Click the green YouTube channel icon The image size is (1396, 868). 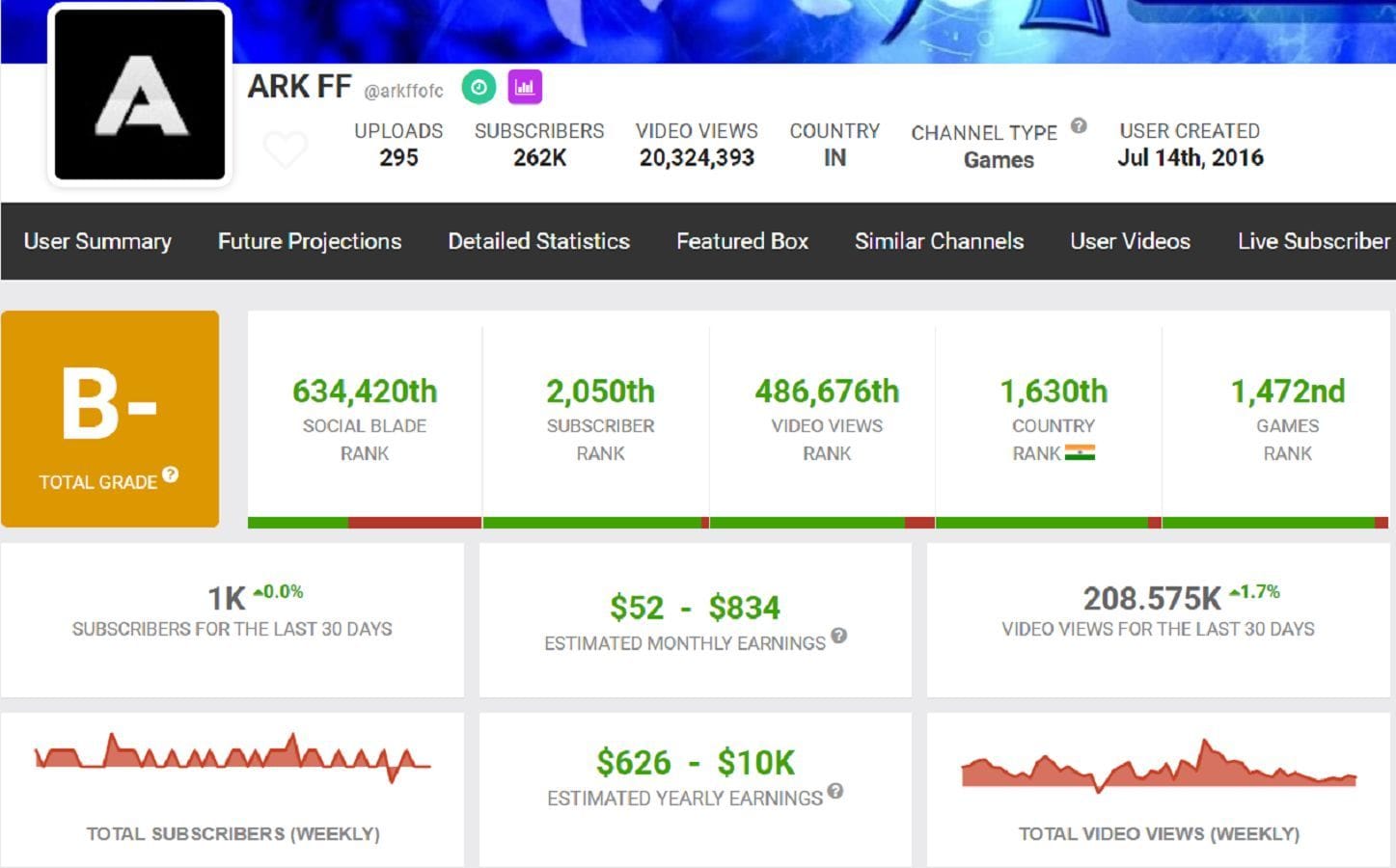(x=479, y=87)
